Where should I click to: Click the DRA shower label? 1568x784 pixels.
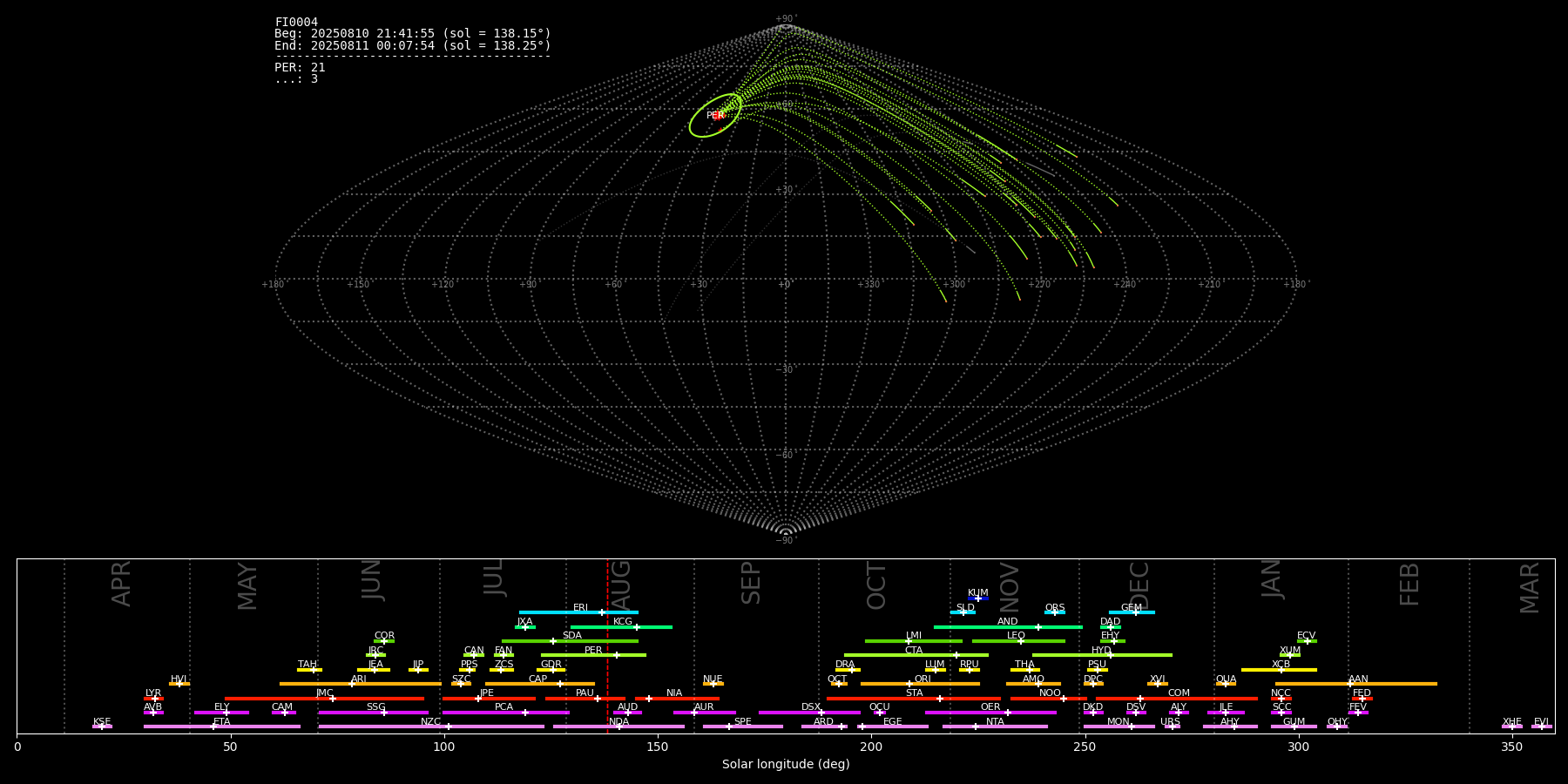click(x=845, y=665)
